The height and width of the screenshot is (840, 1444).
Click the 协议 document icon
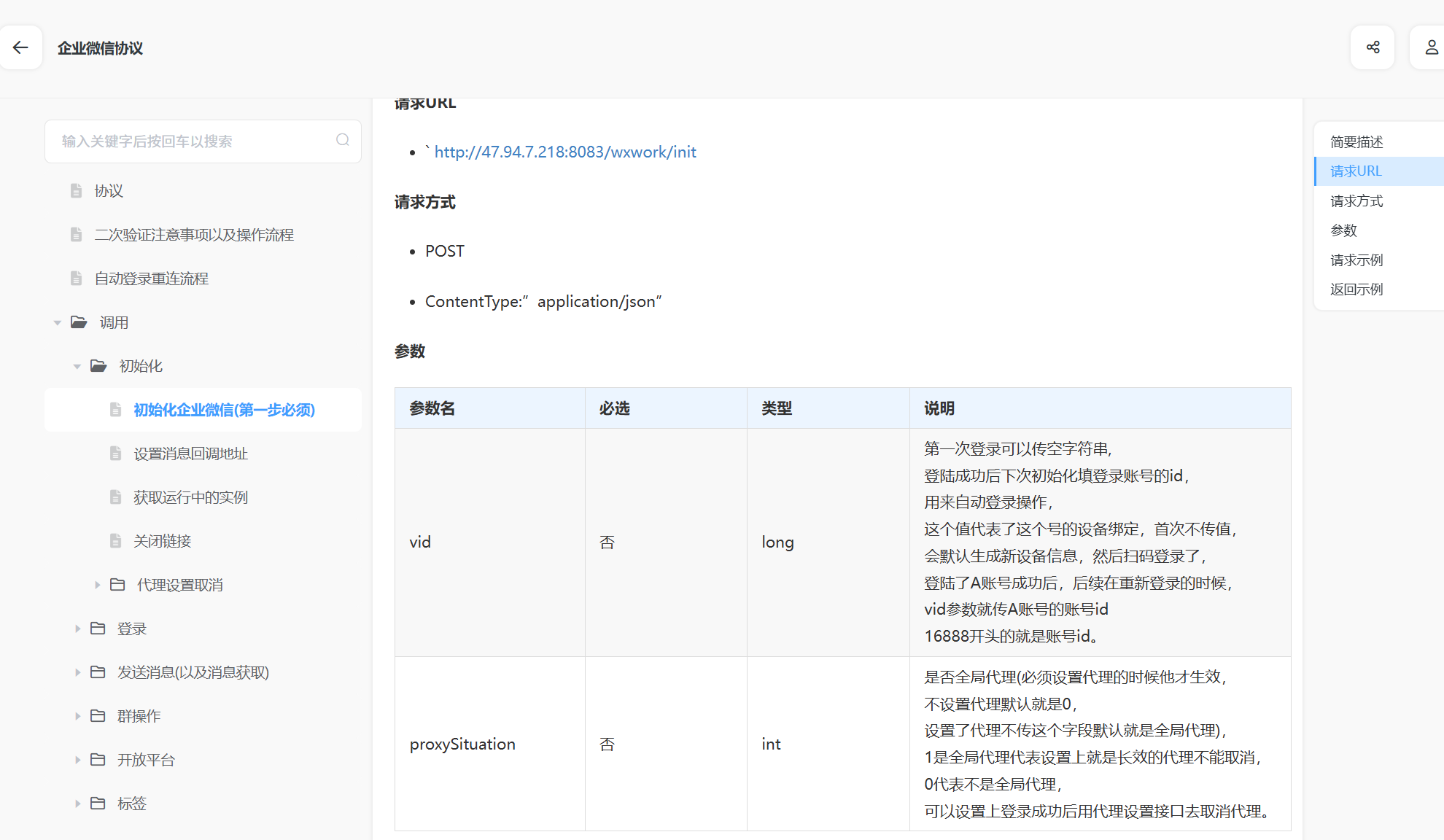point(76,191)
